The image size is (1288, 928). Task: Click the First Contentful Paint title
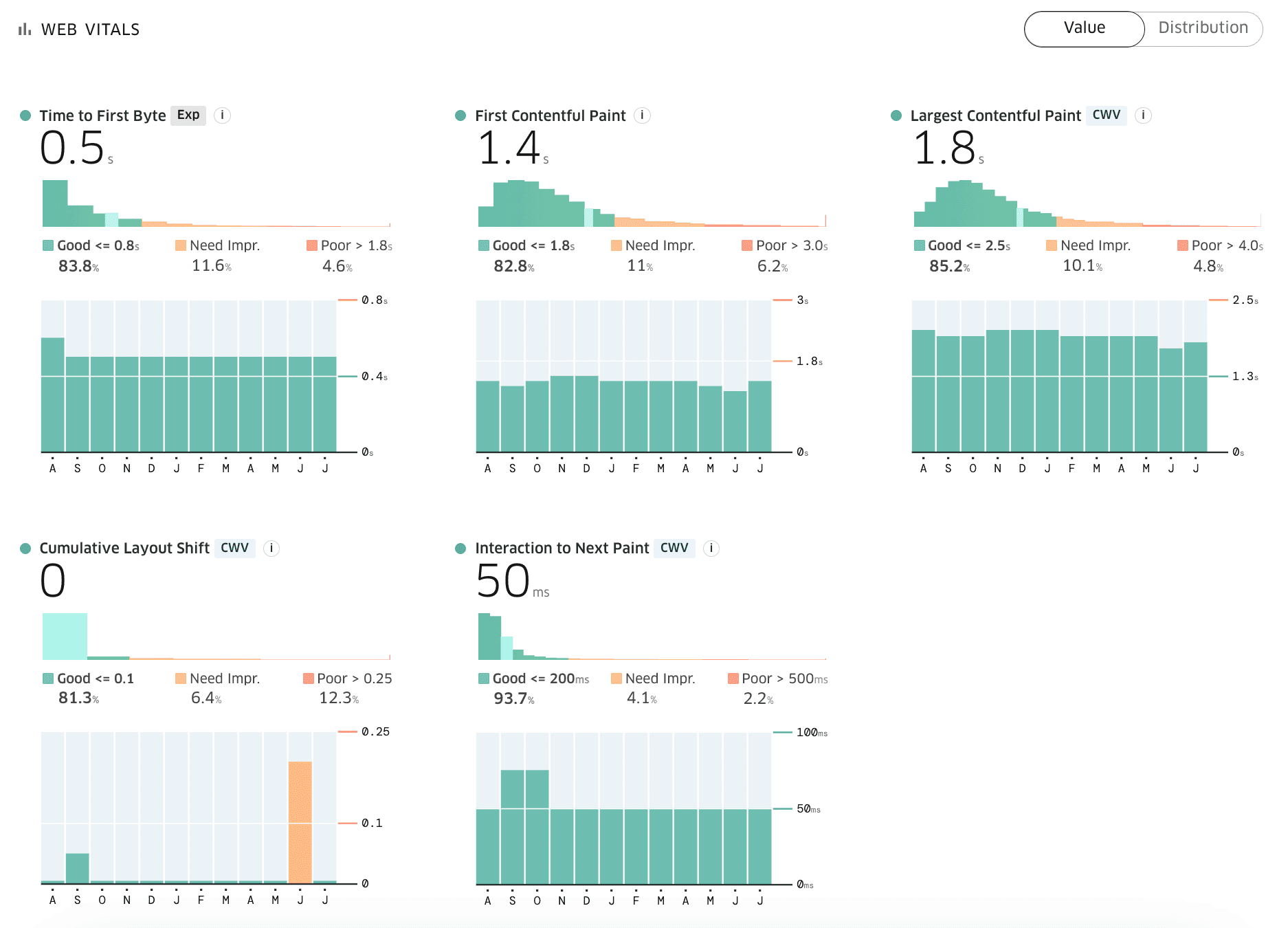click(551, 115)
